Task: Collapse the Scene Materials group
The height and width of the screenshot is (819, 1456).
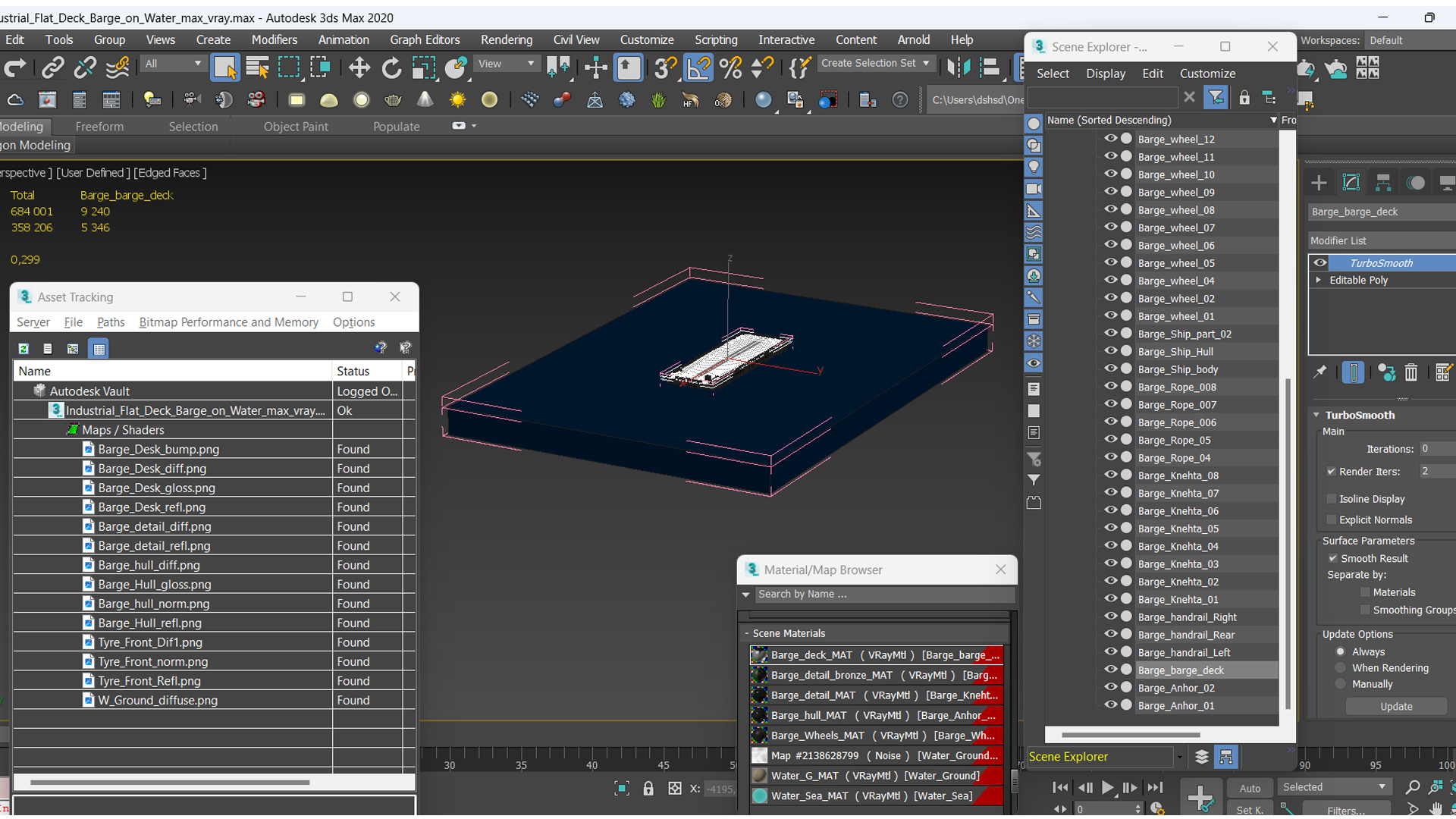Action: [747, 633]
